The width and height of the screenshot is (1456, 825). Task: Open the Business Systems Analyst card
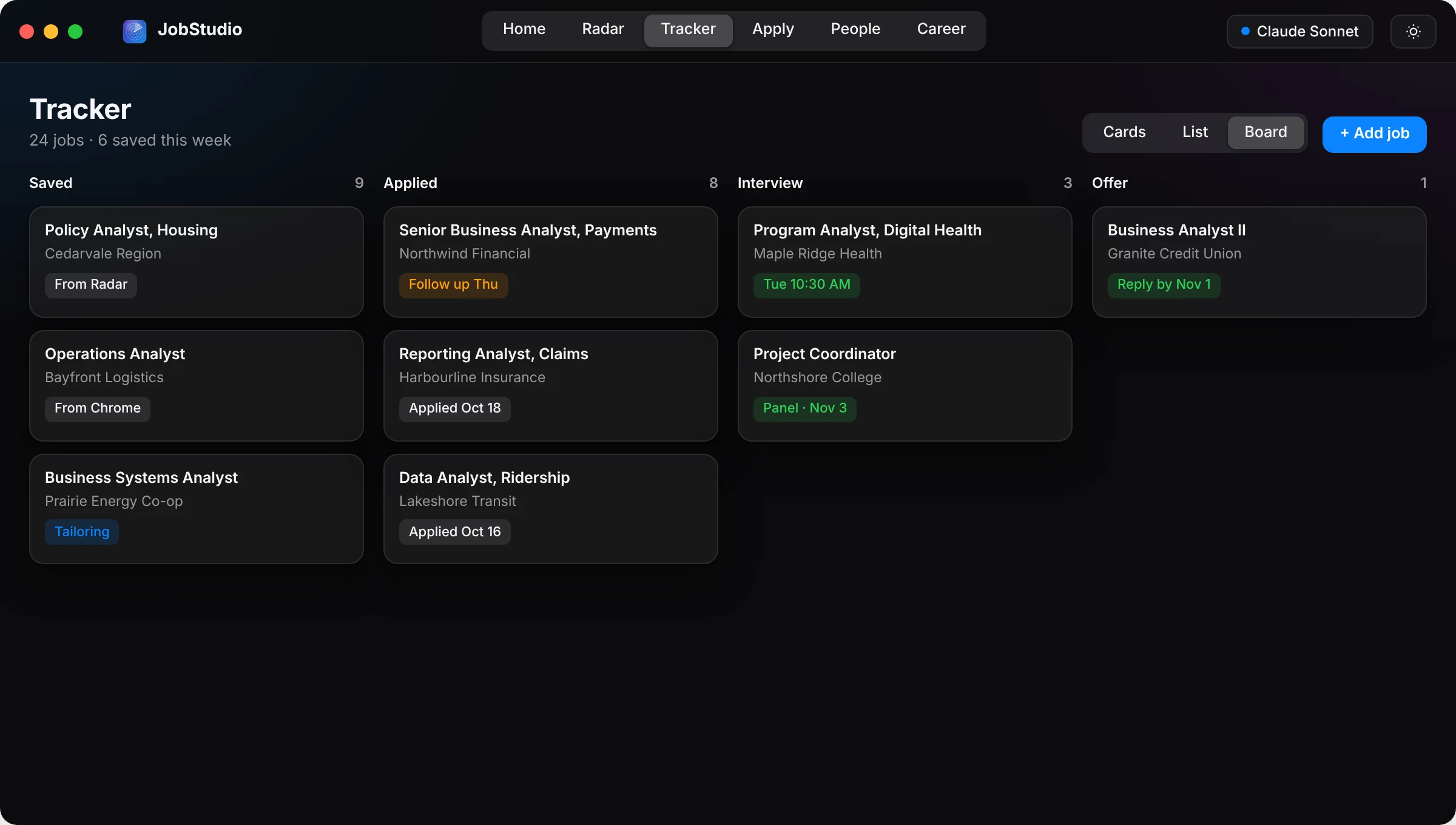click(197, 509)
